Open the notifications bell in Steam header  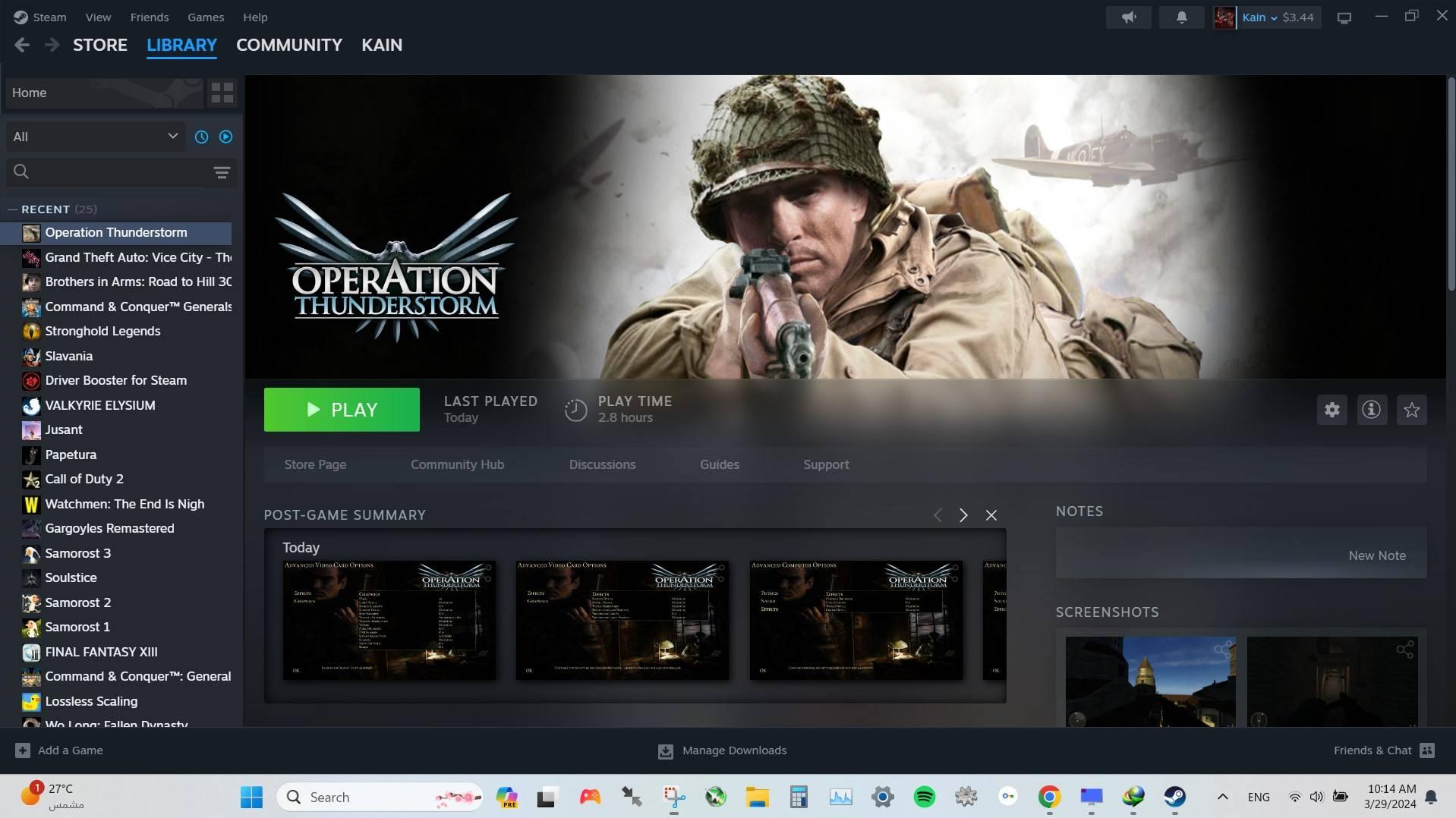click(x=1181, y=17)
